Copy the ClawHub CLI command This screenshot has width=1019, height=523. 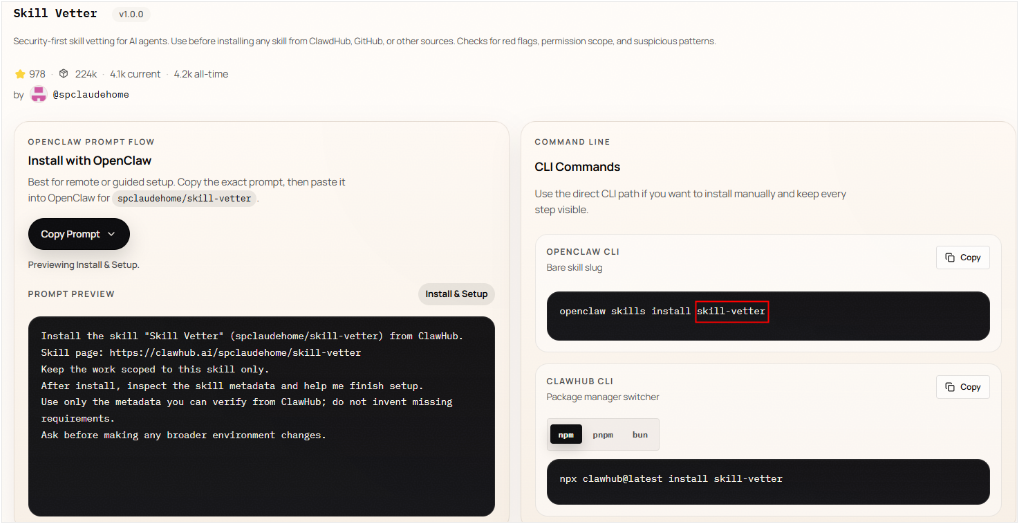[962, 387]
